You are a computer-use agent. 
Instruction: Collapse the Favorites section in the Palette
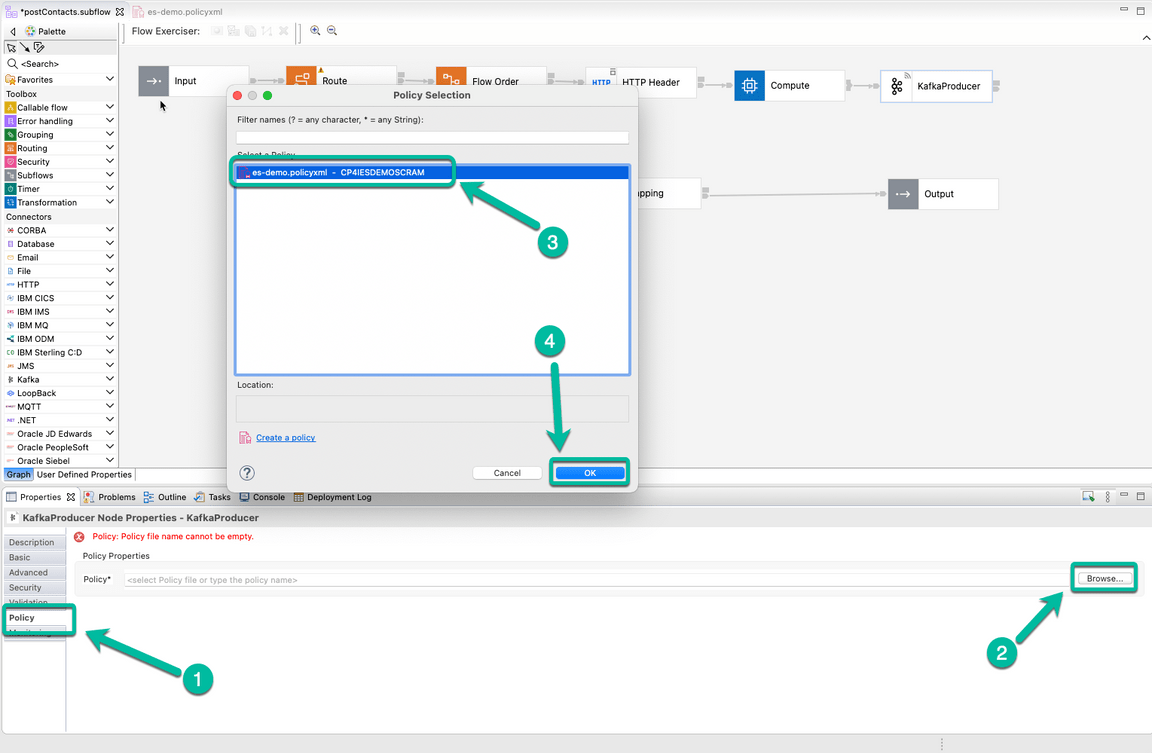(110, 78)
